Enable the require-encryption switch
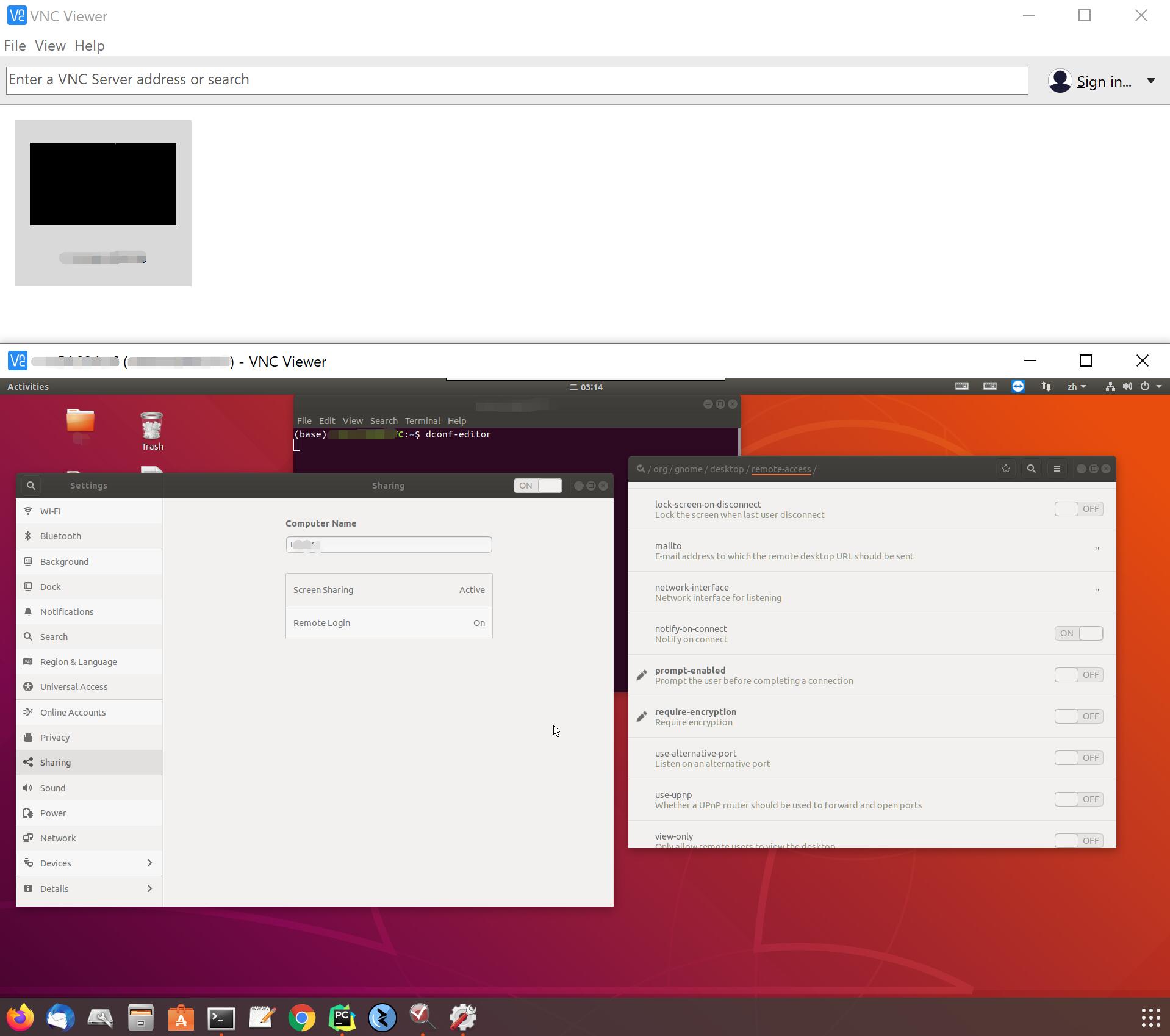Viewport: 1170px width, 1036px height. coord(1078,716)
